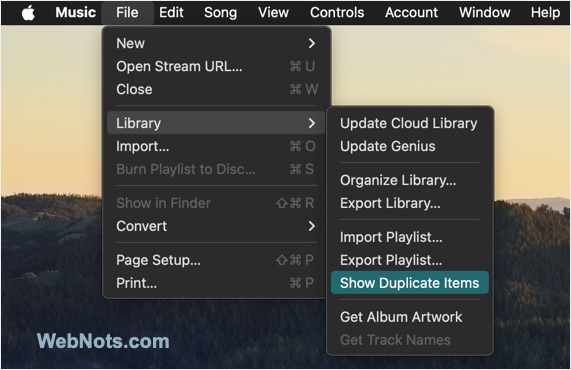Open the Window menu
Viewport: 571px width, 370px height.
[484, 13]
